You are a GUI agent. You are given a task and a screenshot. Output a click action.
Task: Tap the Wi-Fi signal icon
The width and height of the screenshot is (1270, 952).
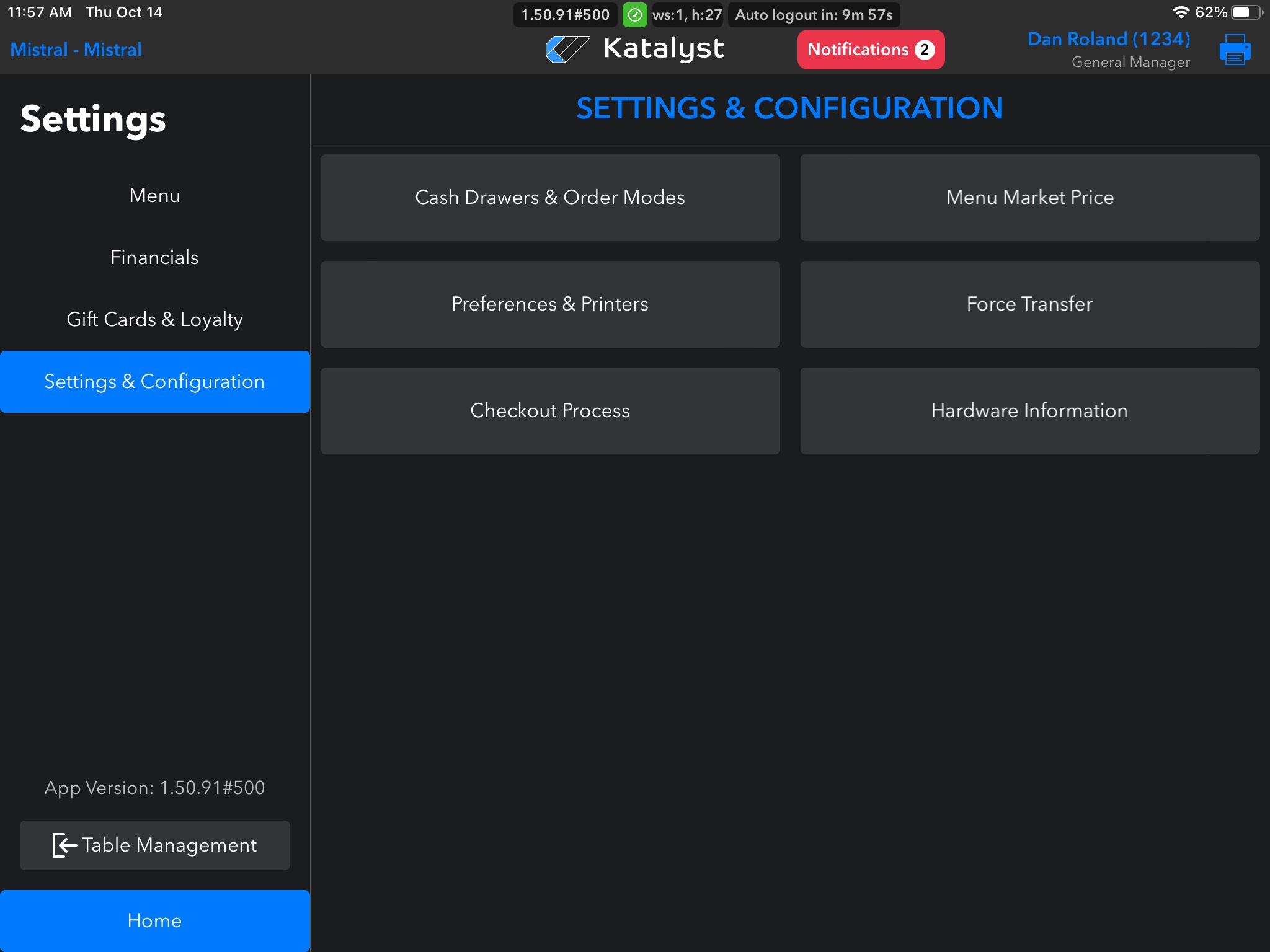(x=1181, y=12)
